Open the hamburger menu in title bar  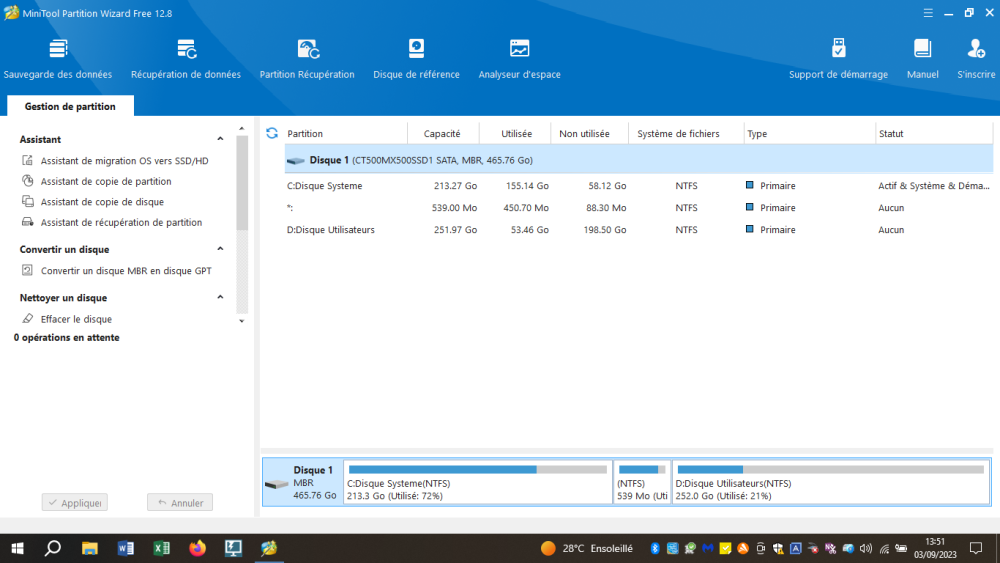(928, 13)
